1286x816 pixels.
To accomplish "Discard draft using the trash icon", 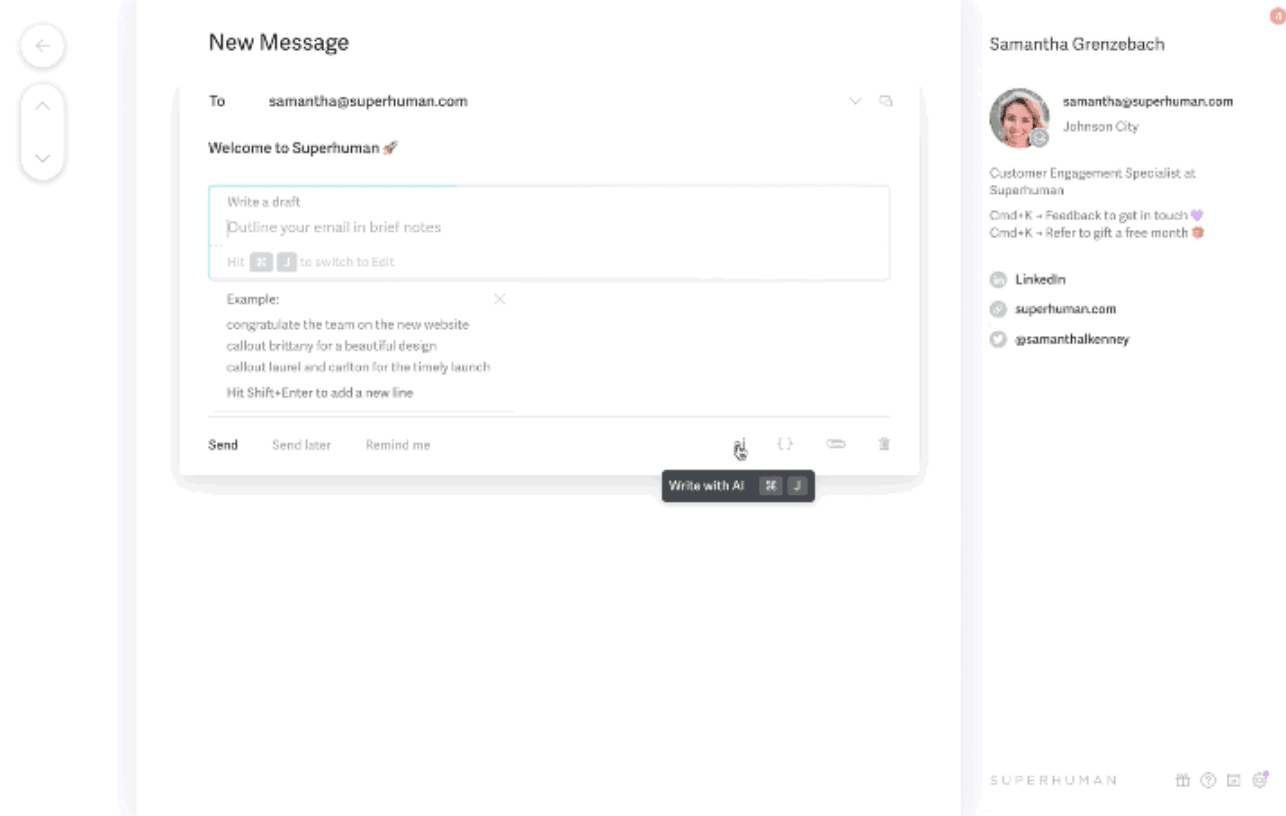I will coord(884,444).
